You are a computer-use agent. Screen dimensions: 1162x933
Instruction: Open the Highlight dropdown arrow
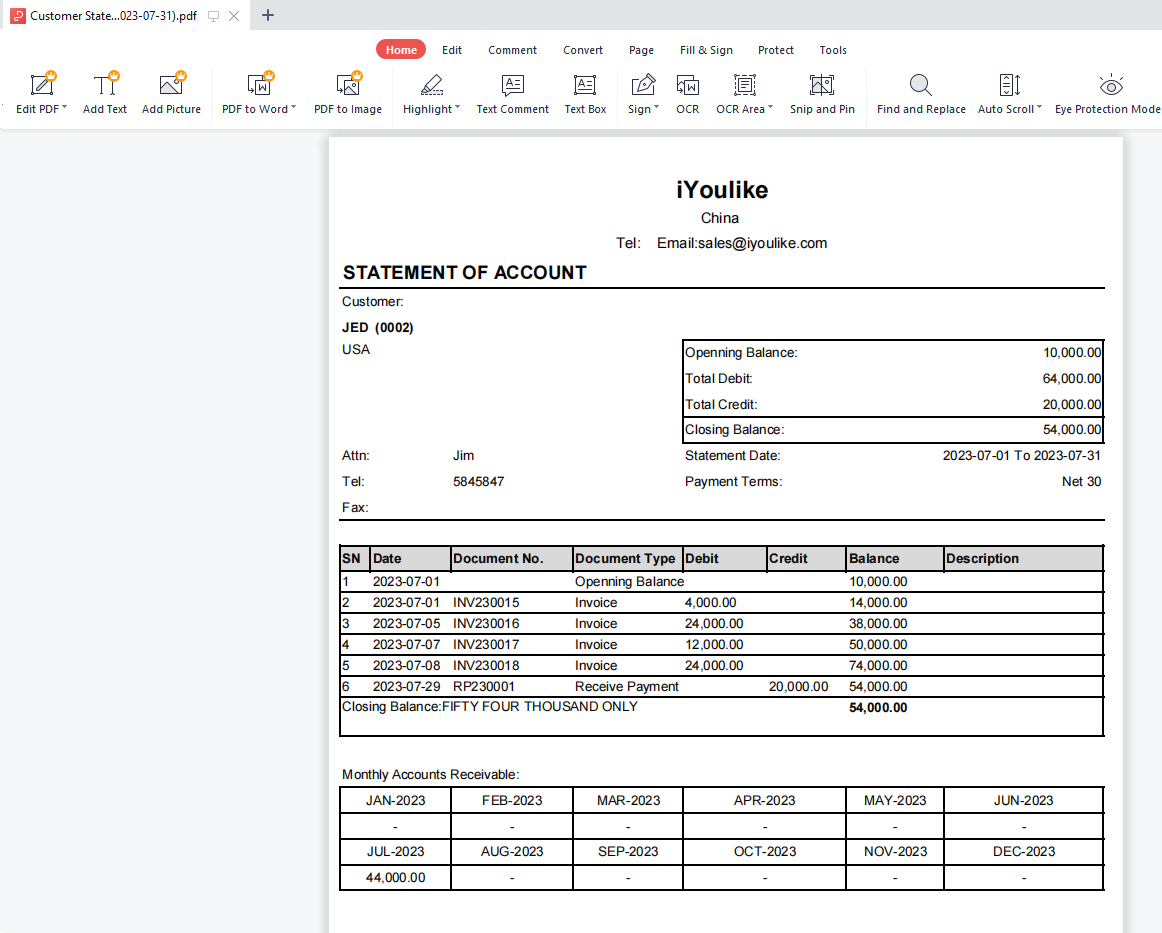tap(458, 108)
